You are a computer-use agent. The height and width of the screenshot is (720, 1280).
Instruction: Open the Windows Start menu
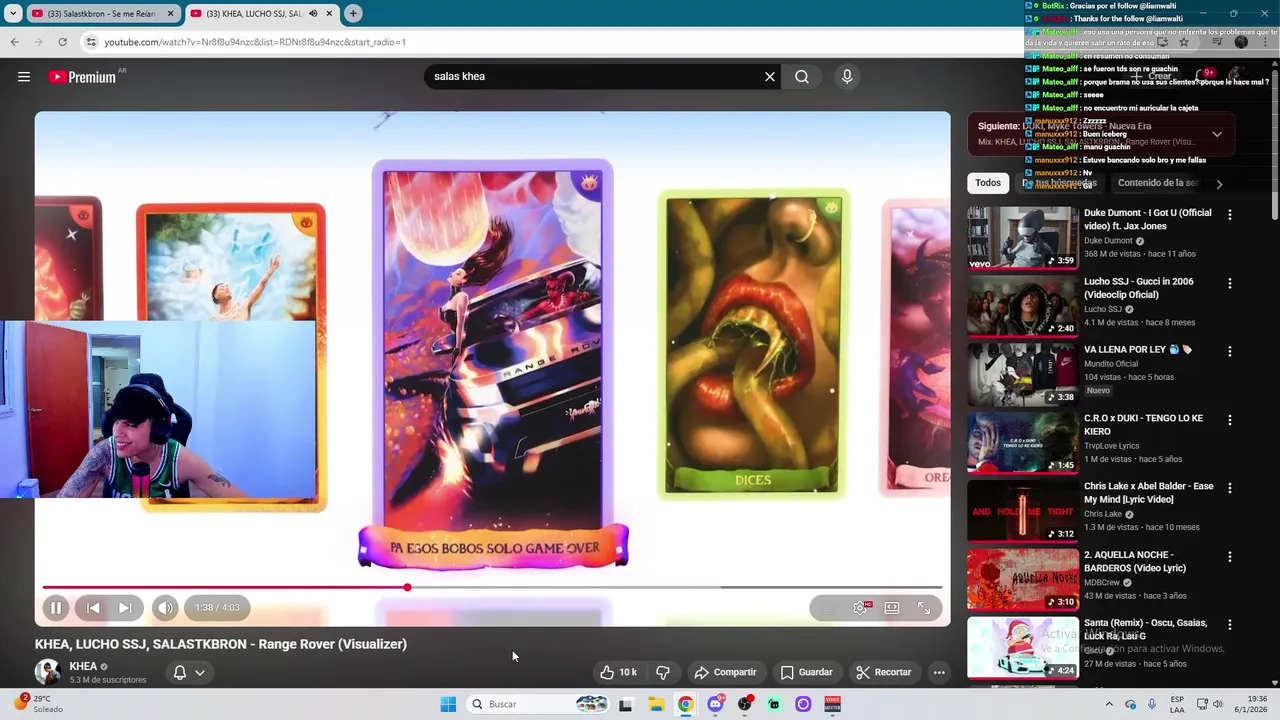click(x=448, y=704)
